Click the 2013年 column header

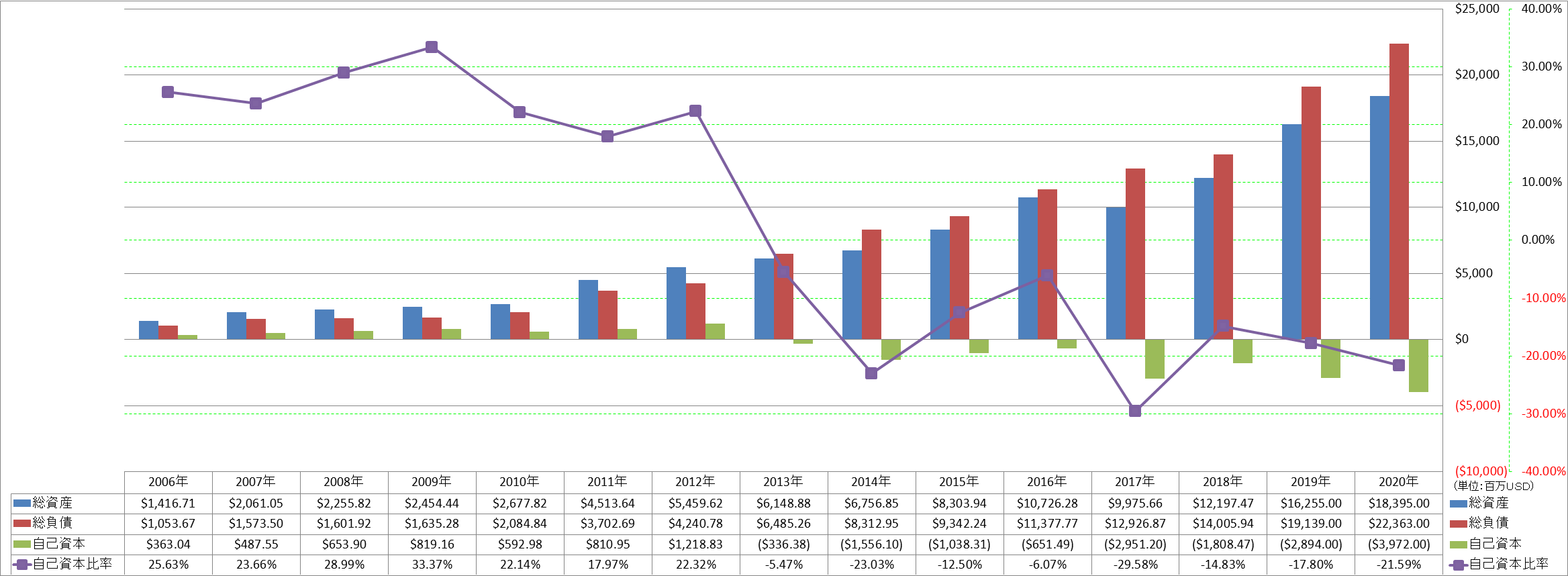(783, 482)
